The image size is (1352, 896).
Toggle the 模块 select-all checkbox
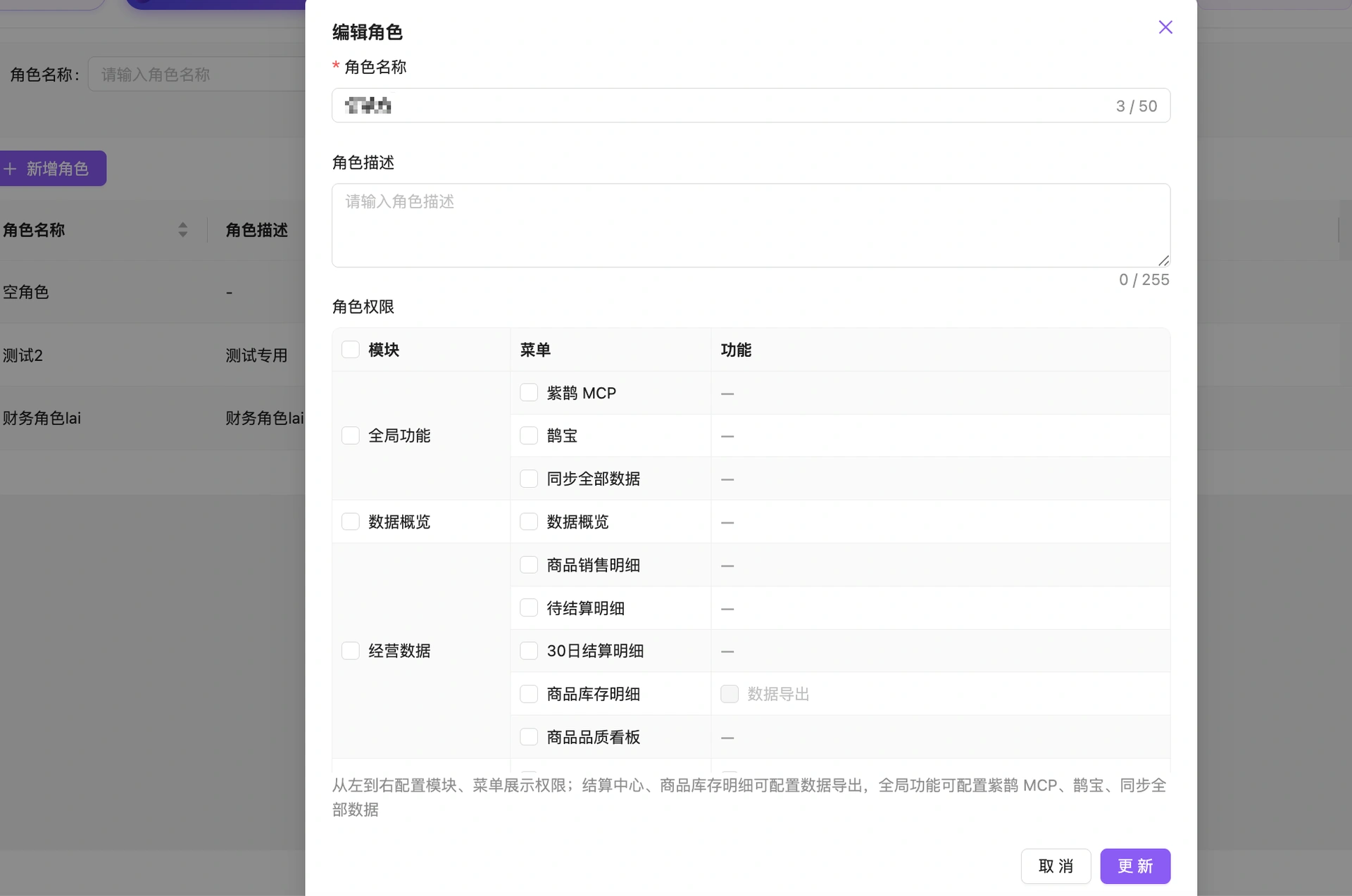(x=351, y=350)
